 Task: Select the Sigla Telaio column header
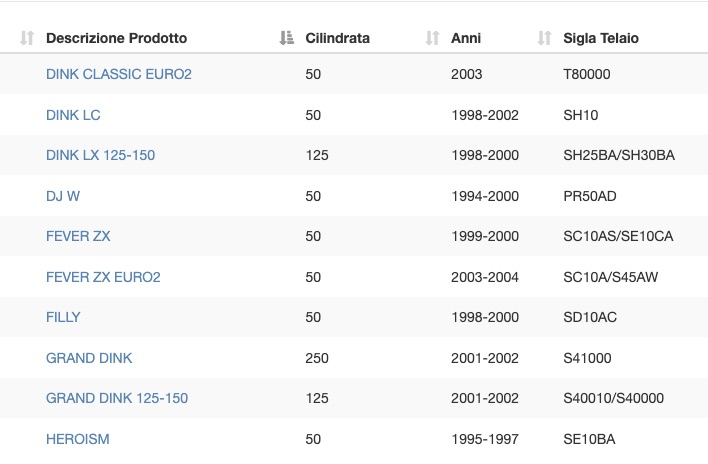point(601,38)
